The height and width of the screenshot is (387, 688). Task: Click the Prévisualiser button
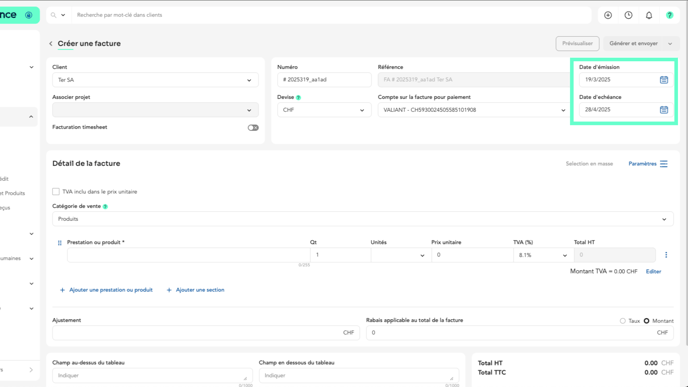pos(577,43)
